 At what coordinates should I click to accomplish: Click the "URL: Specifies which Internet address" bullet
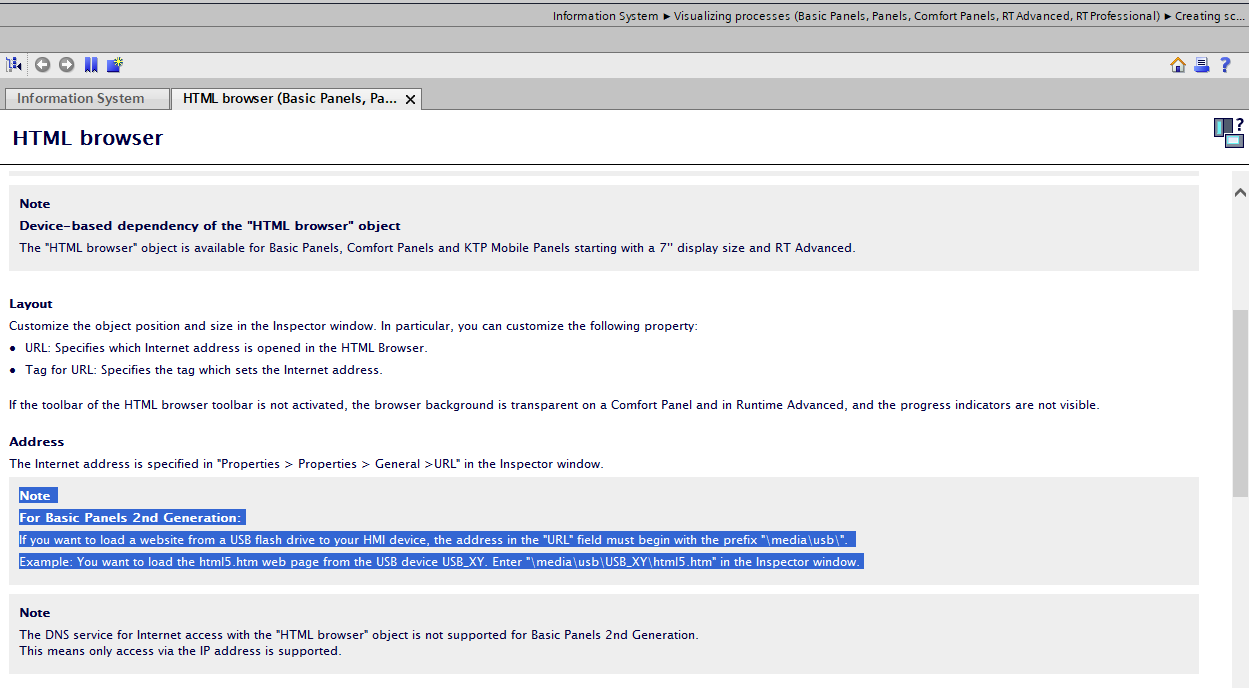(x=226, y=348)
